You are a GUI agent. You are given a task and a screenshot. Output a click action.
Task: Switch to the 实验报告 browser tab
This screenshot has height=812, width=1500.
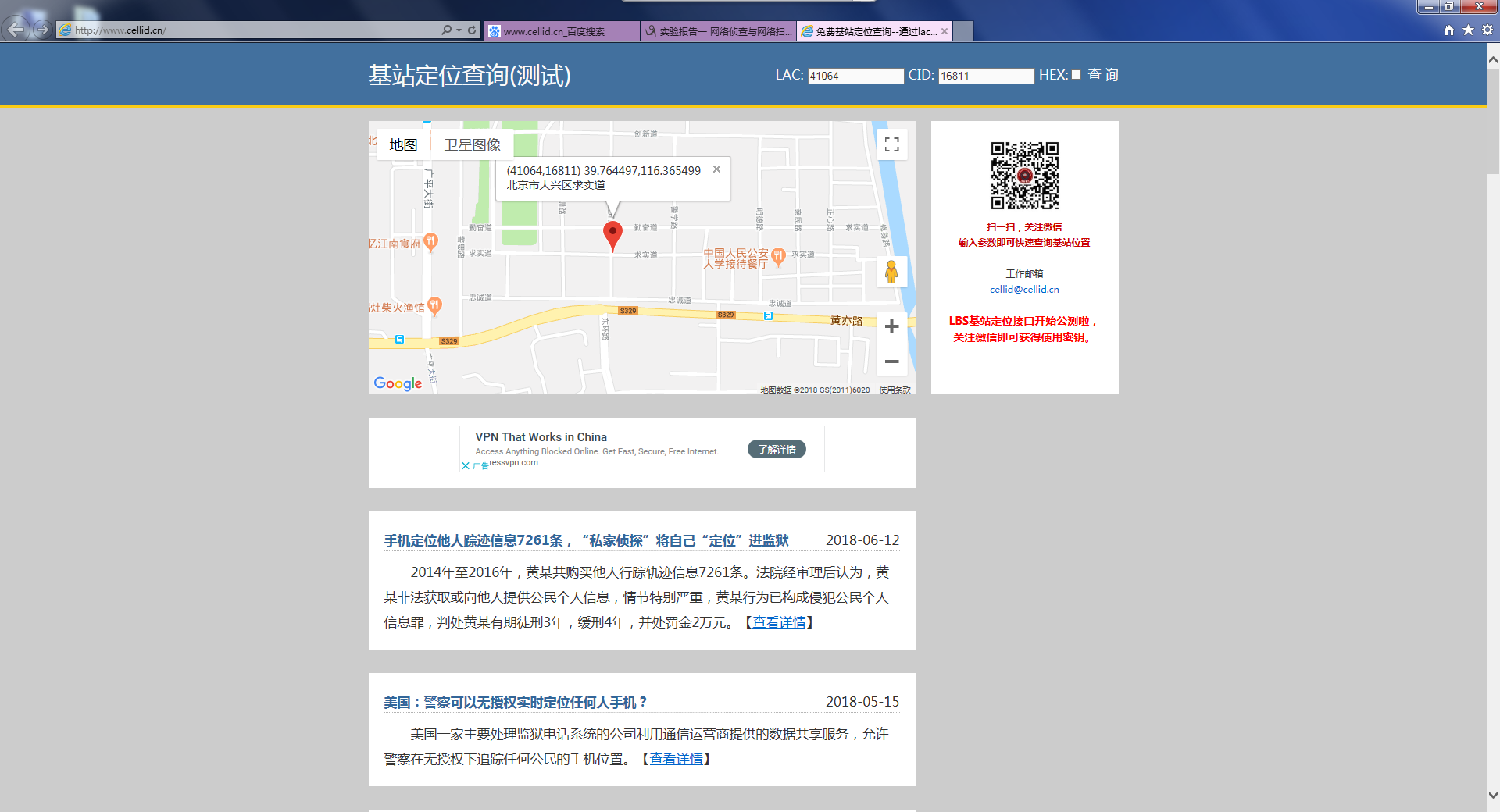coord(718,31)
